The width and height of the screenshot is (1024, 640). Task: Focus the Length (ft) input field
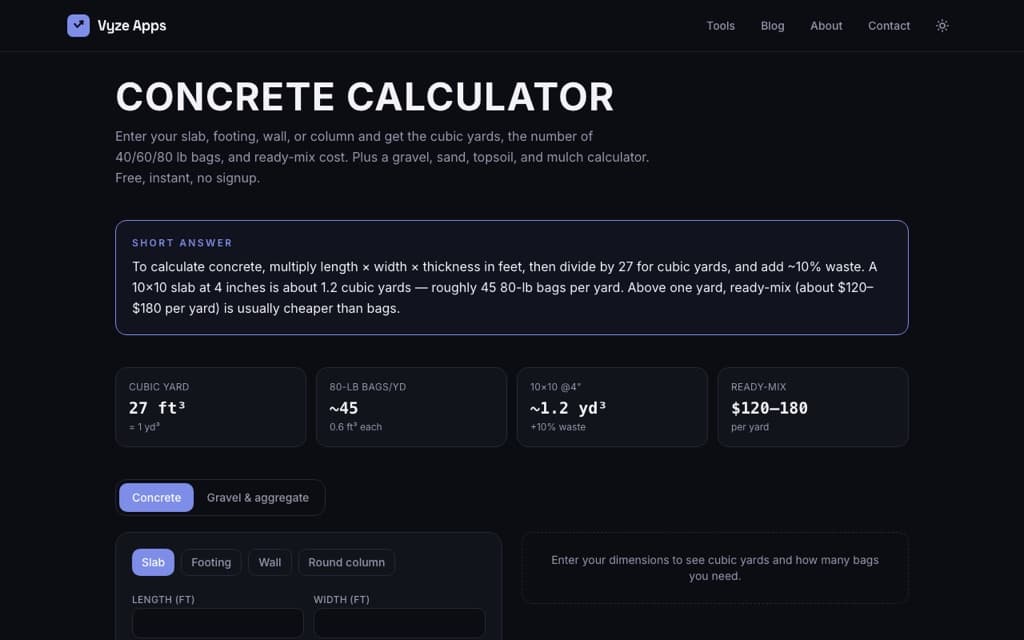pyautogui.click(x=217, y=623)
